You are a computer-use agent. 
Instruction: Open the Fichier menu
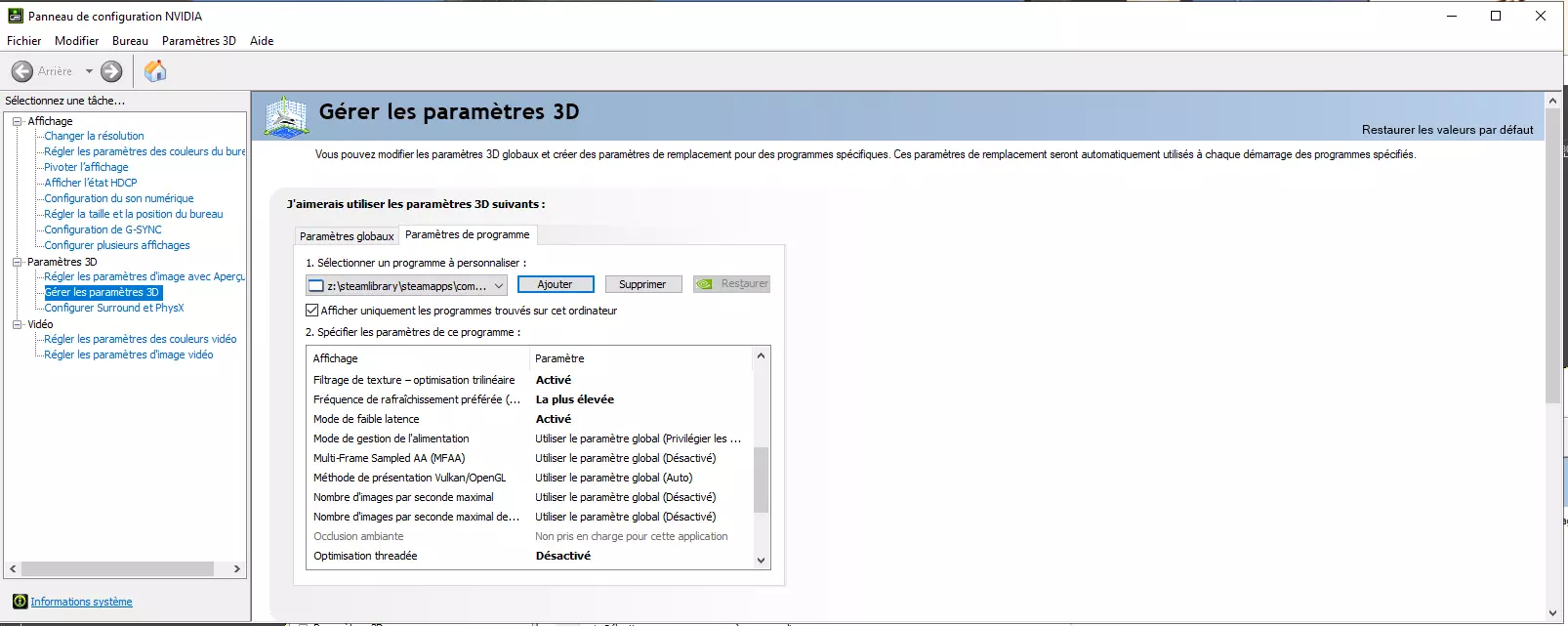click(24, 41)
